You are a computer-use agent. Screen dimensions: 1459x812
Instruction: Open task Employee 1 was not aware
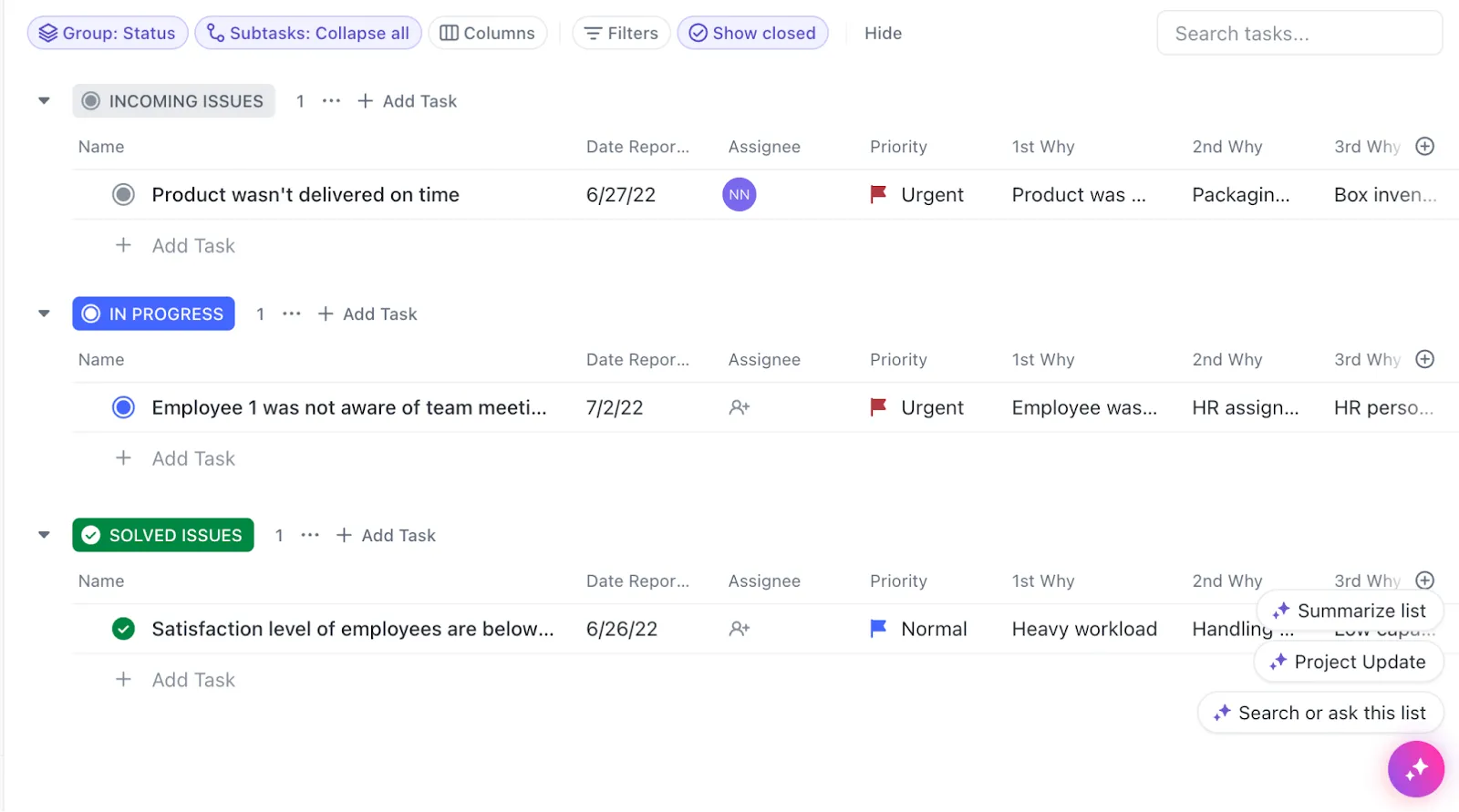(349, 407)
